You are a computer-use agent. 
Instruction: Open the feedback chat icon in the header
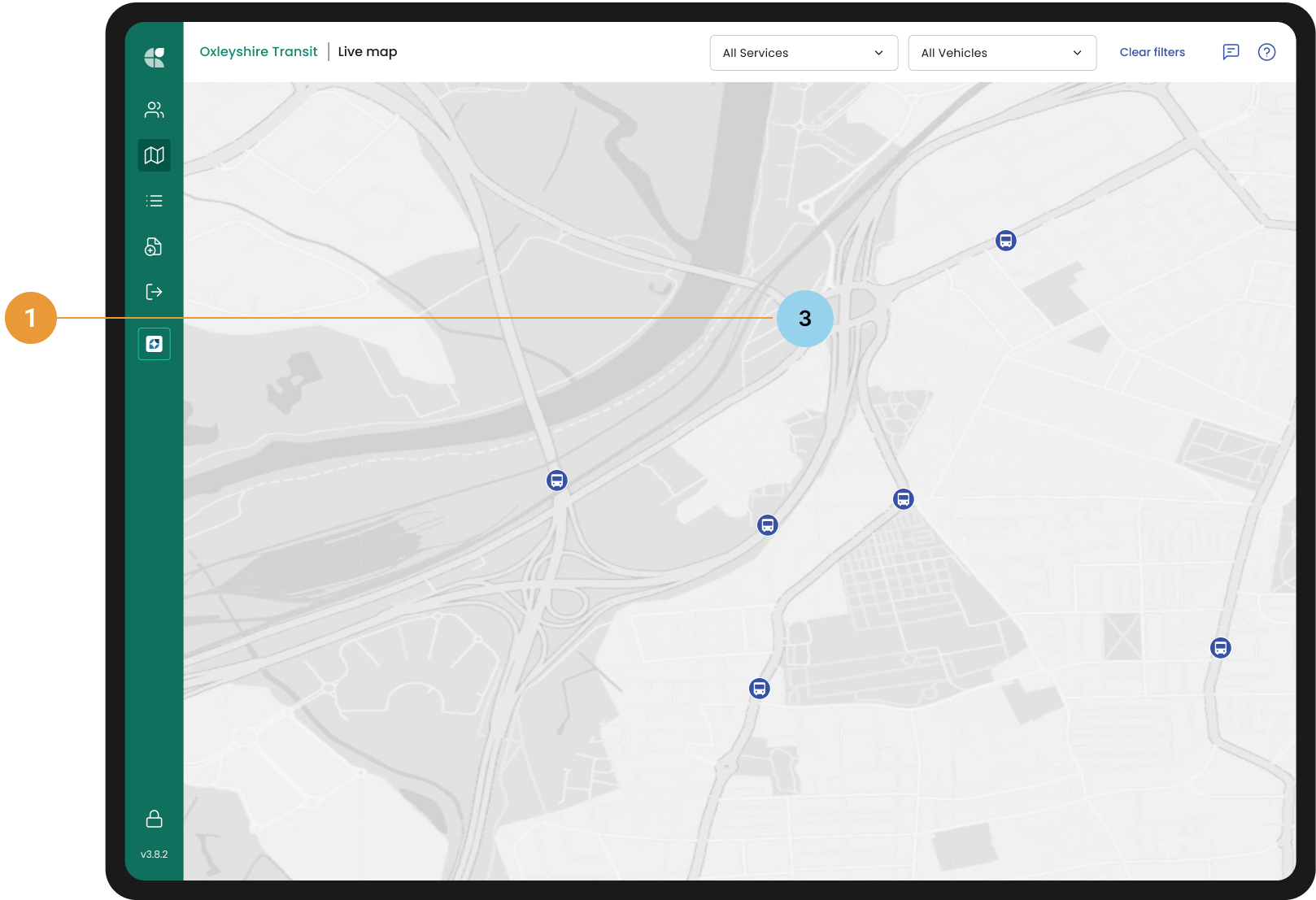1231,52
